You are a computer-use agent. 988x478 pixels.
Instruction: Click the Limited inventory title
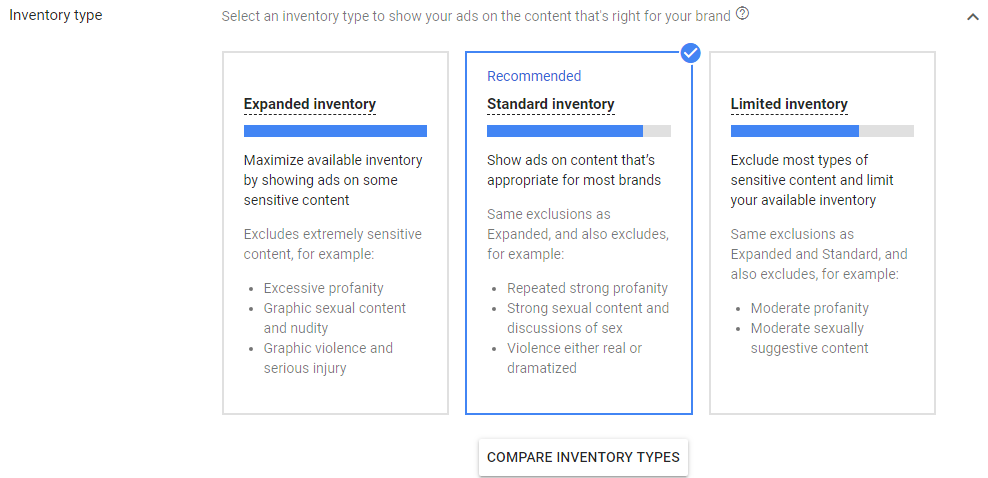[789, 104]
